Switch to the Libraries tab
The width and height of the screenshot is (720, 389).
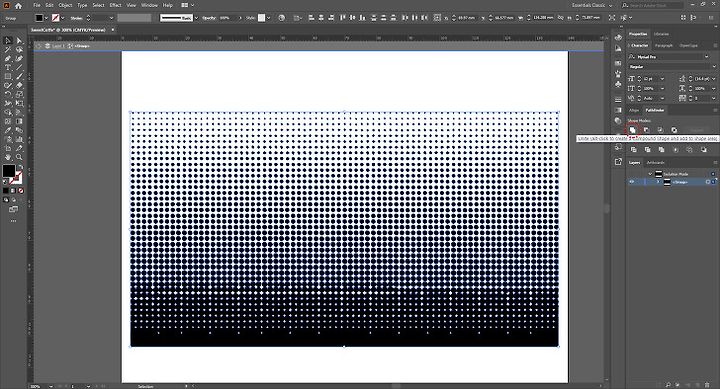tap(661, 34)
